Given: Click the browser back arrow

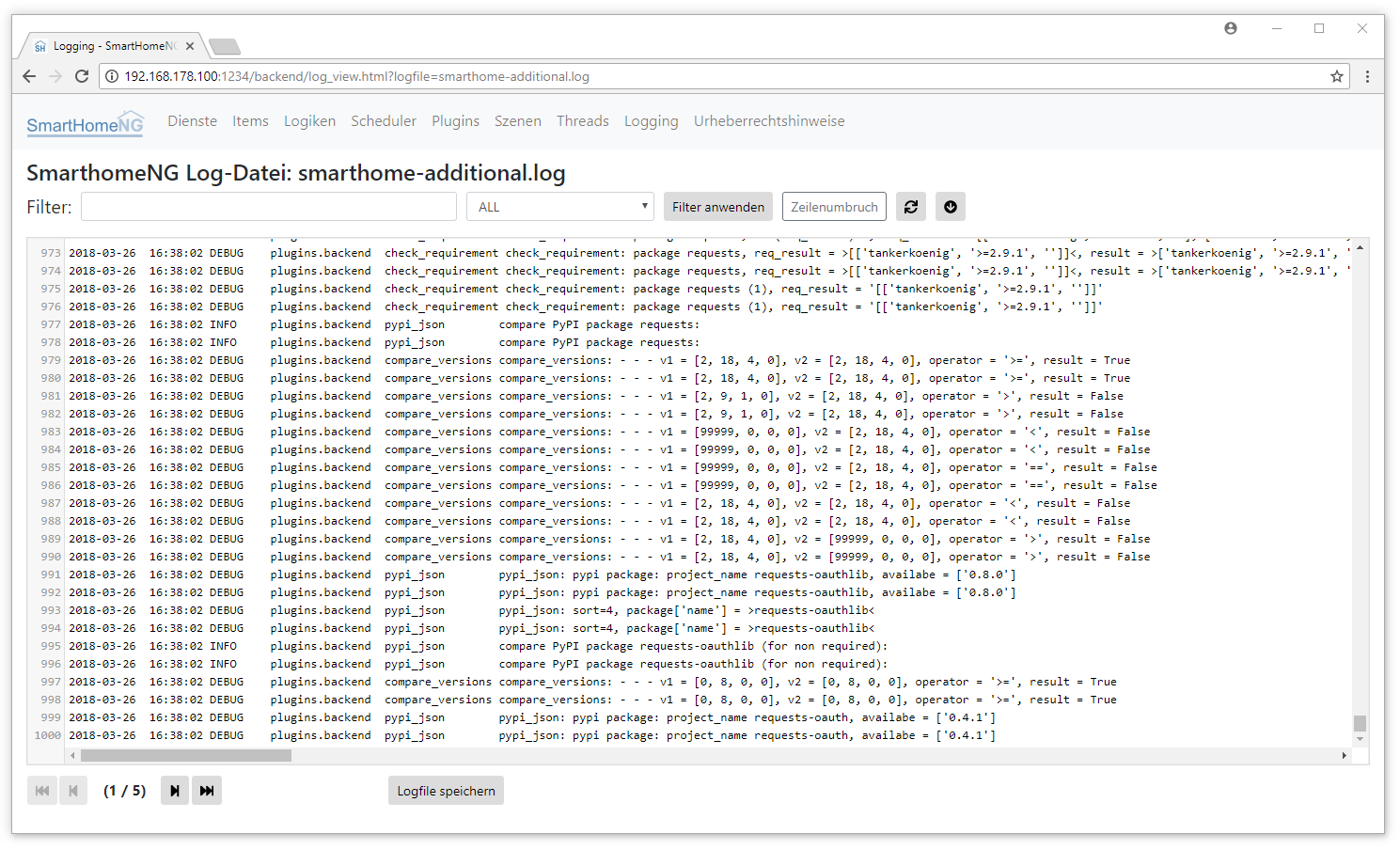Looking at the screenshot, I should (29, 76).
